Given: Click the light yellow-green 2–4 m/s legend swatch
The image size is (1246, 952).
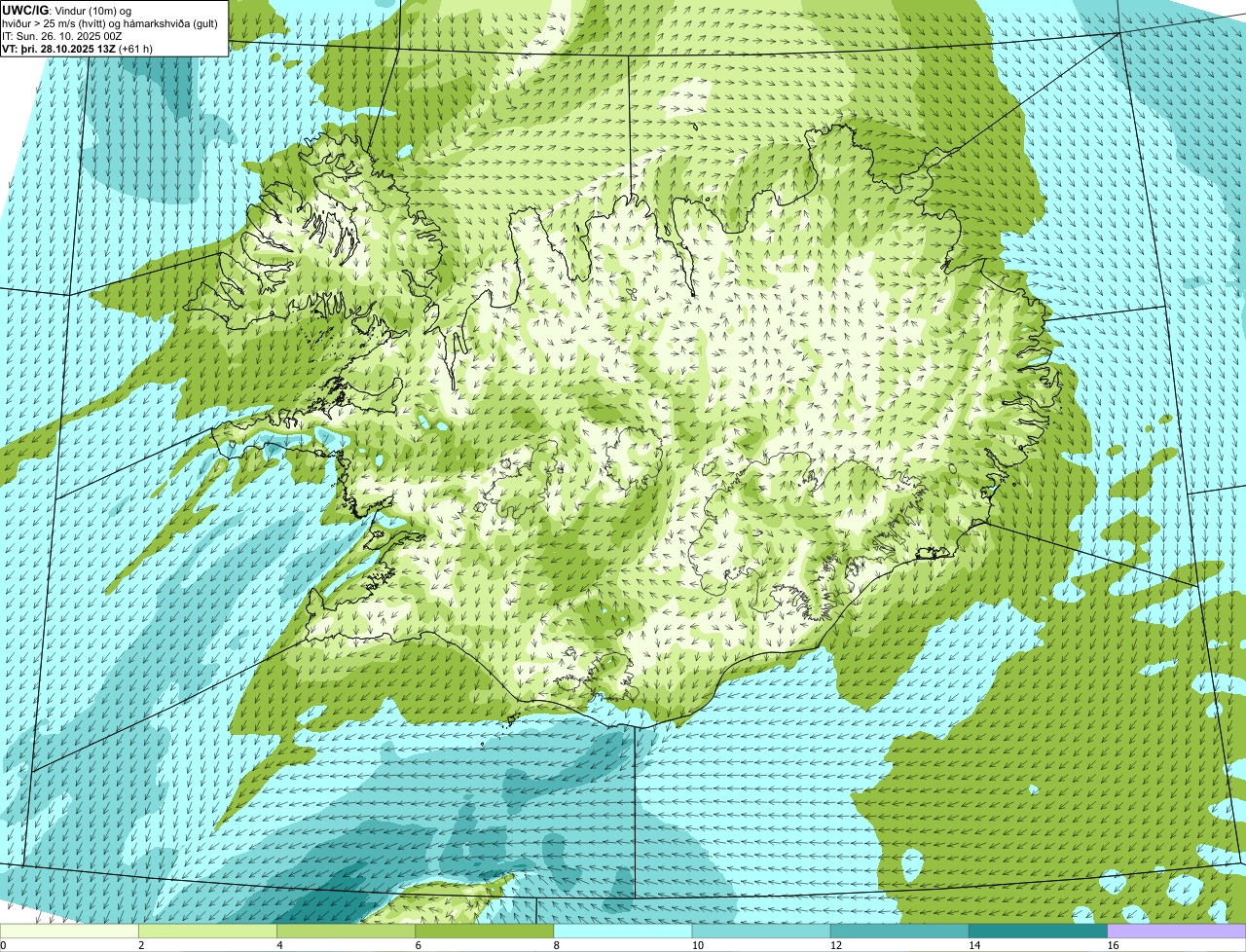Looking at the screenshot, I should (207, 931).
